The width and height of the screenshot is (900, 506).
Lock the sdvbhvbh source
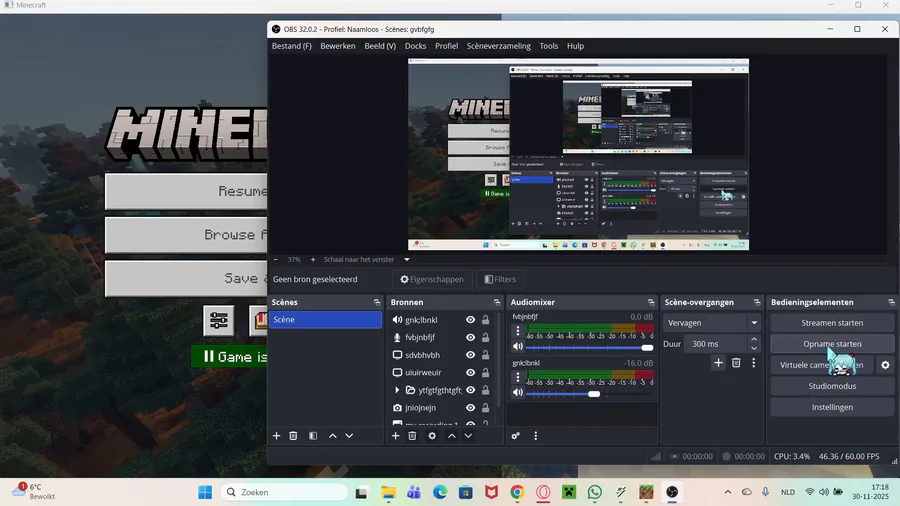486,355
